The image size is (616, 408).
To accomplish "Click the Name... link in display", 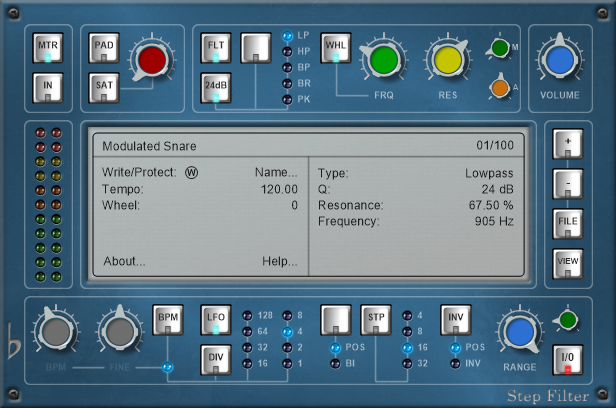I will point(276,172).
